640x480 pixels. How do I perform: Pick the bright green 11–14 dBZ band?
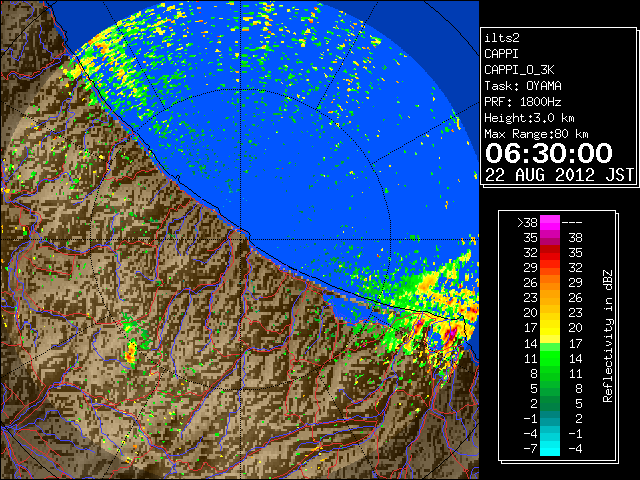550,358
